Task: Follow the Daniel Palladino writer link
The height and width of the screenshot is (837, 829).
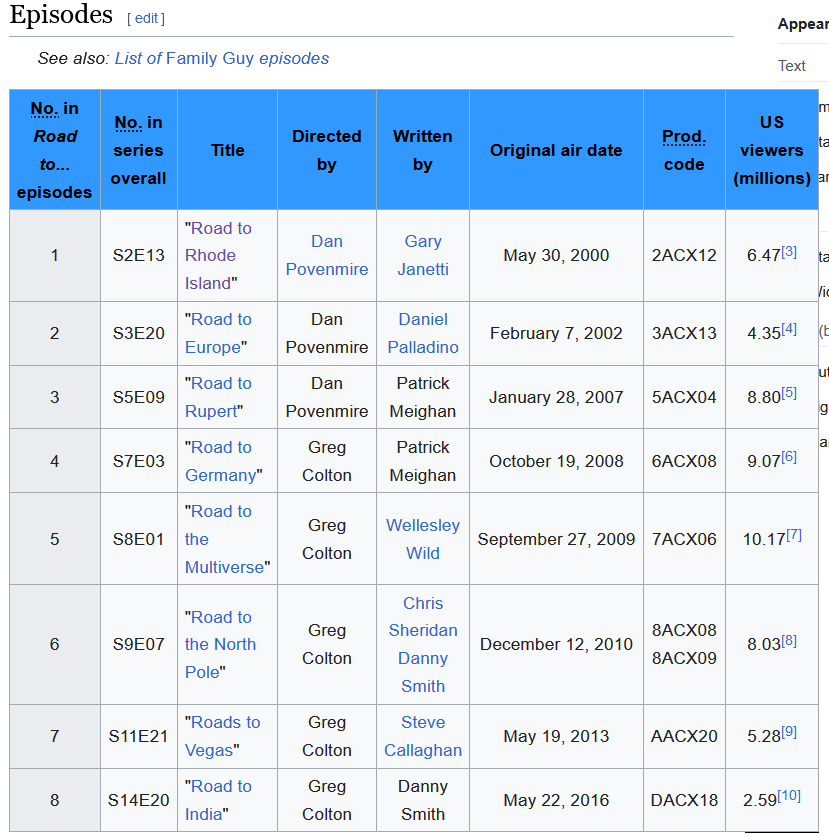Action: coord(423,333)
